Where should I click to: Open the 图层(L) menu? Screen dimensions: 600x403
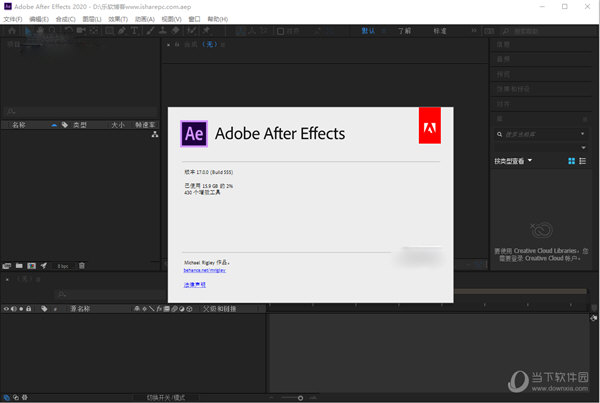pyautogui.click(x=92, y=19)
